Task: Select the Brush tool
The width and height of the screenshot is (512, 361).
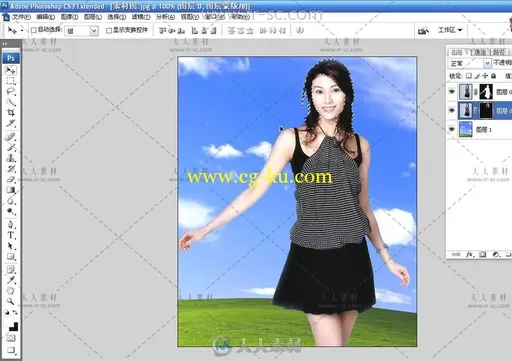Action: click(x=11, y=147)
